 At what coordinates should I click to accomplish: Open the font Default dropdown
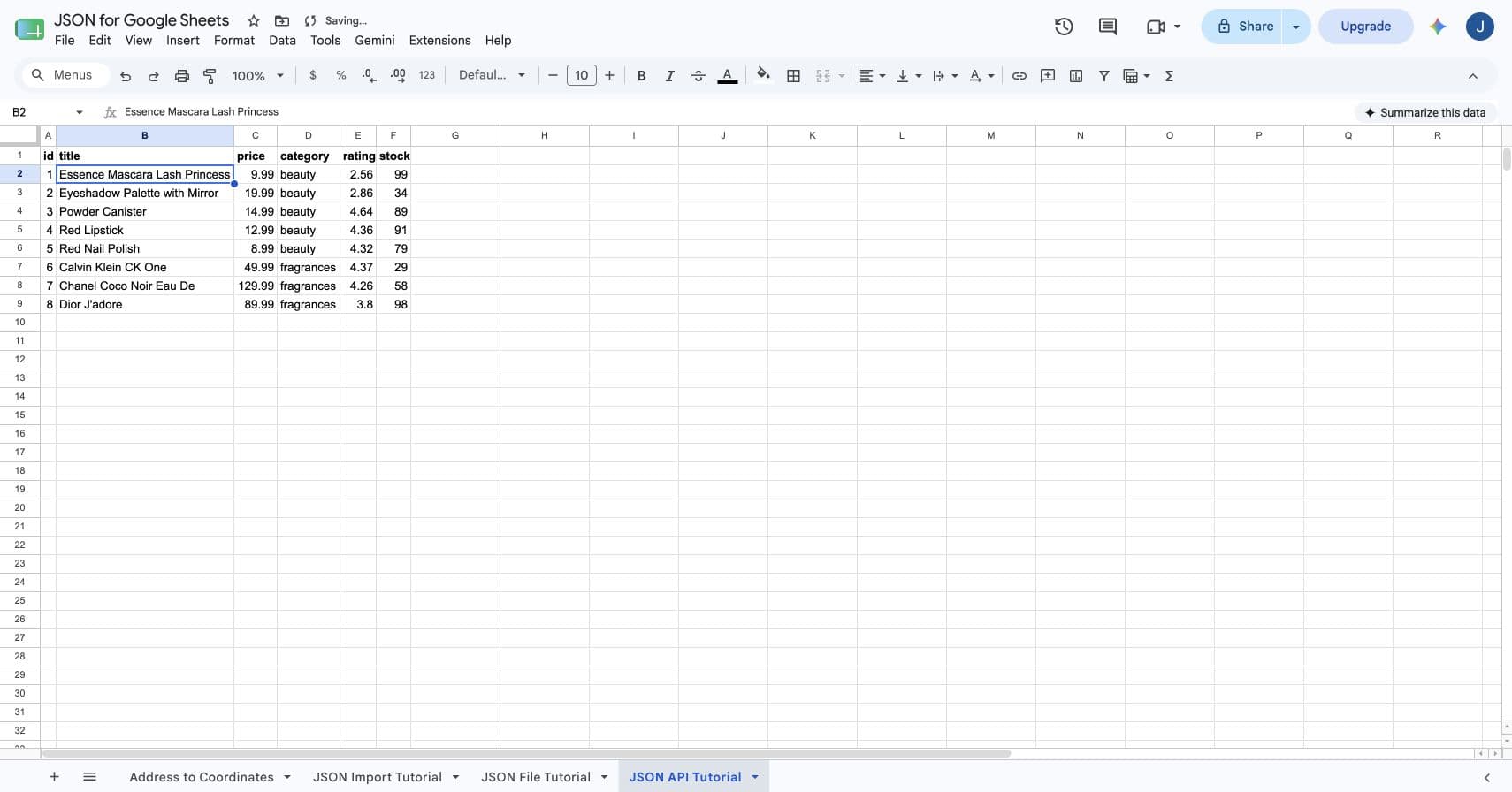coord(492,76)
